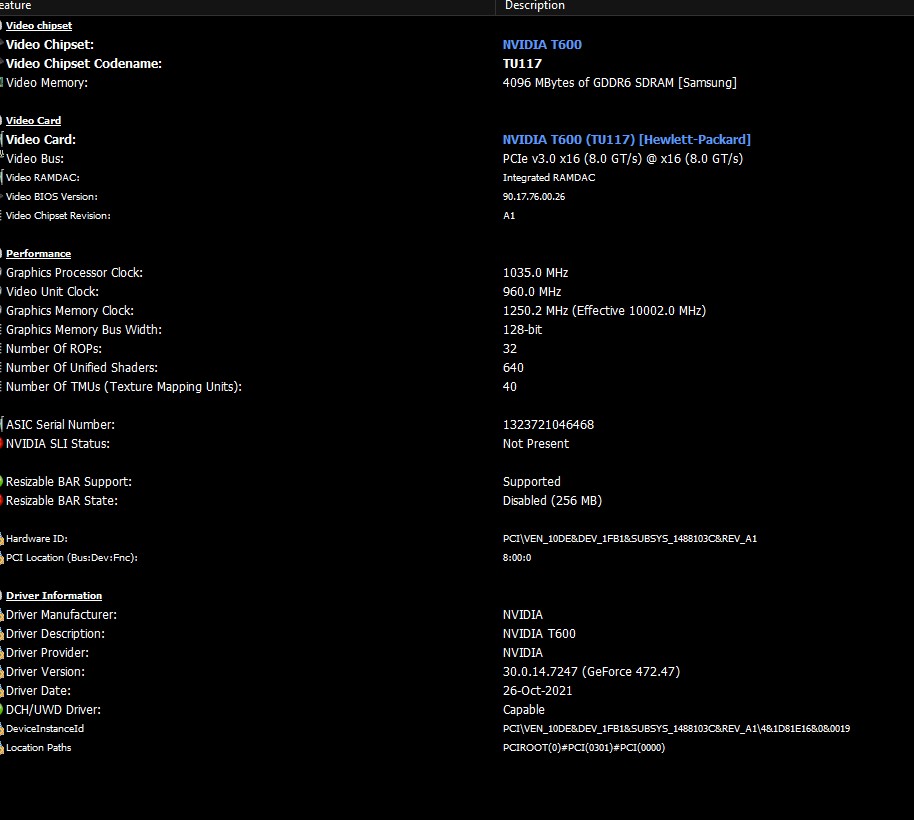Select the Video RAMDAC: row label
The width and height of the screenshot is (914, 820).
[43, 178]
